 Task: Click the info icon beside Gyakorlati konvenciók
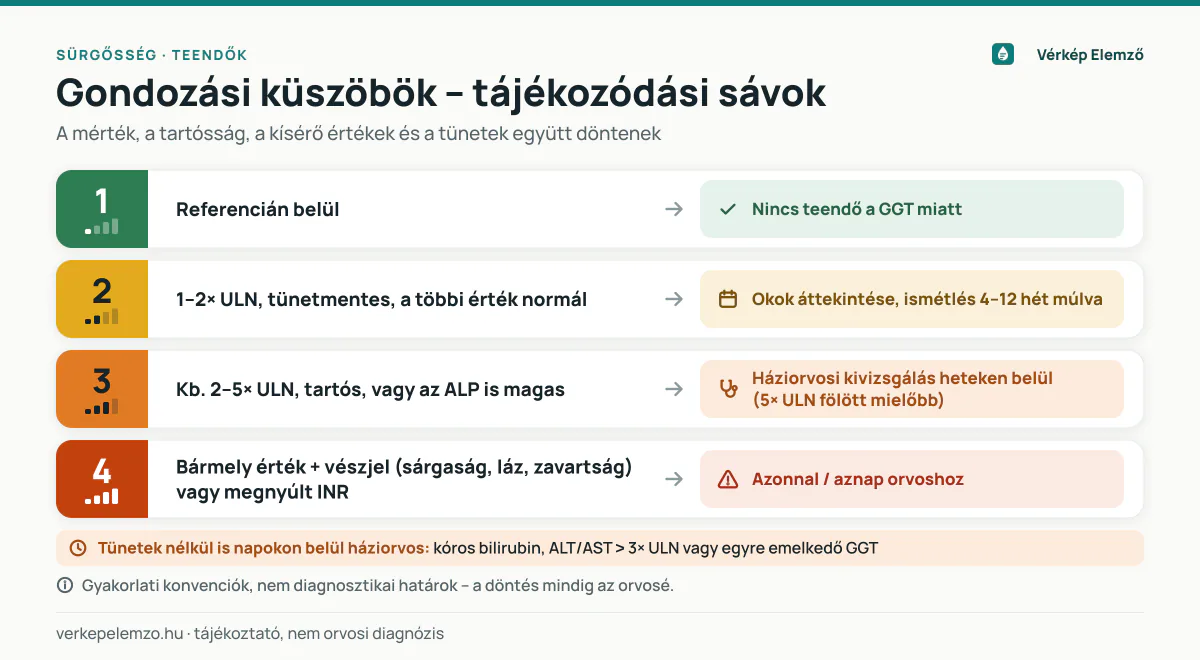(x=65, y=585)
